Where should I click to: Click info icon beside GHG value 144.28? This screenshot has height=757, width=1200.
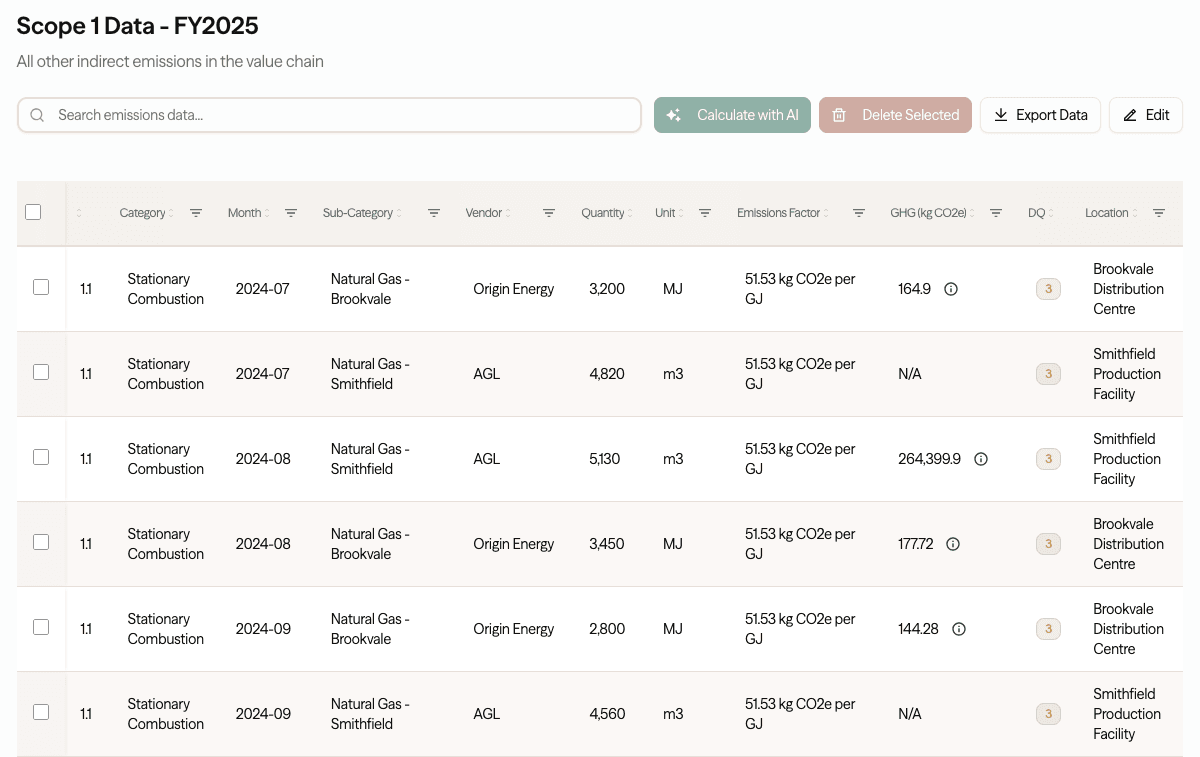959,629
